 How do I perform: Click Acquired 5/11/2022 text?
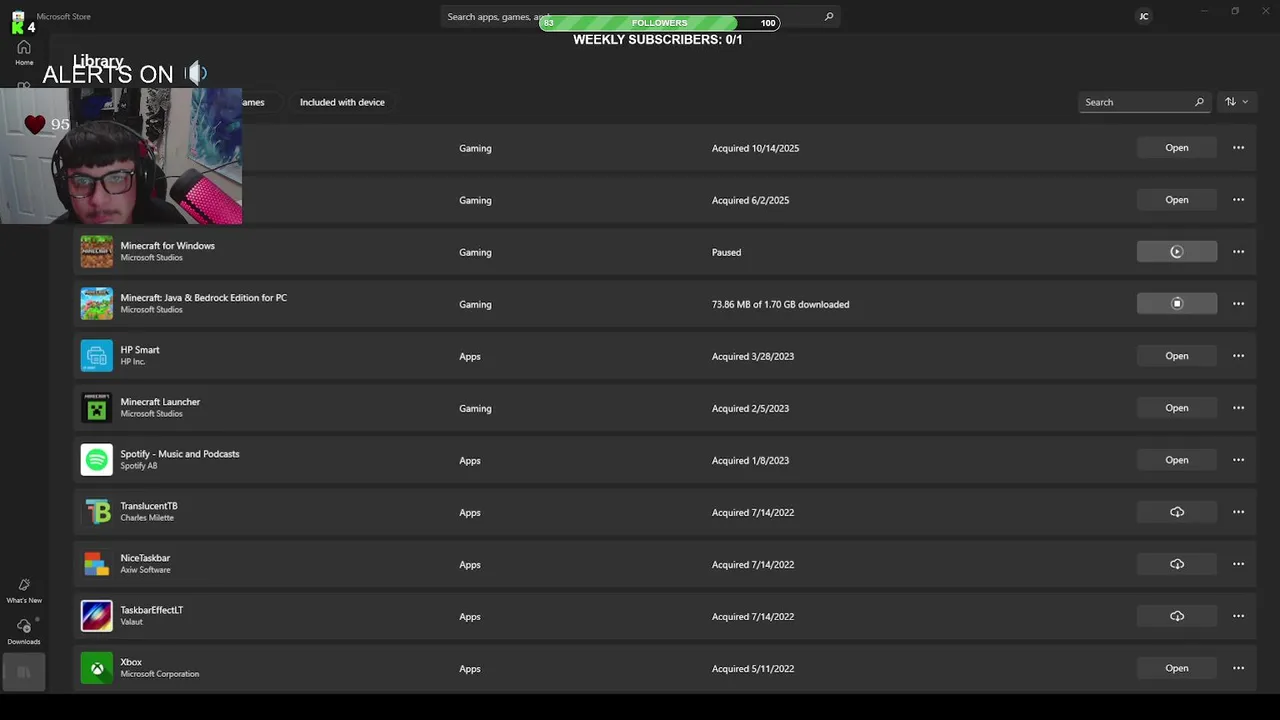coord(753,668)
